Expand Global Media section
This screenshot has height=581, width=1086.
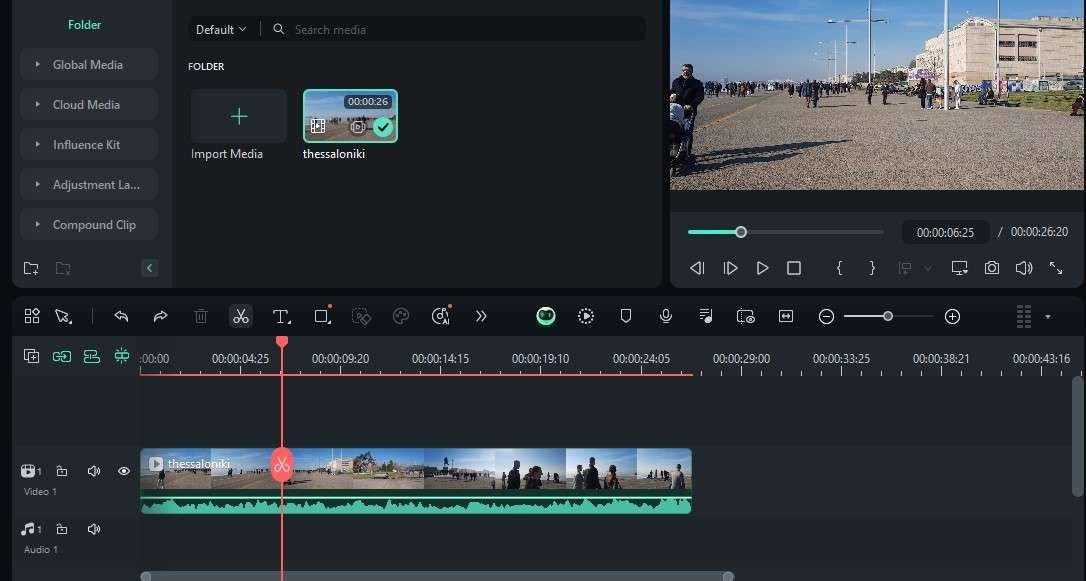(89, 64)
